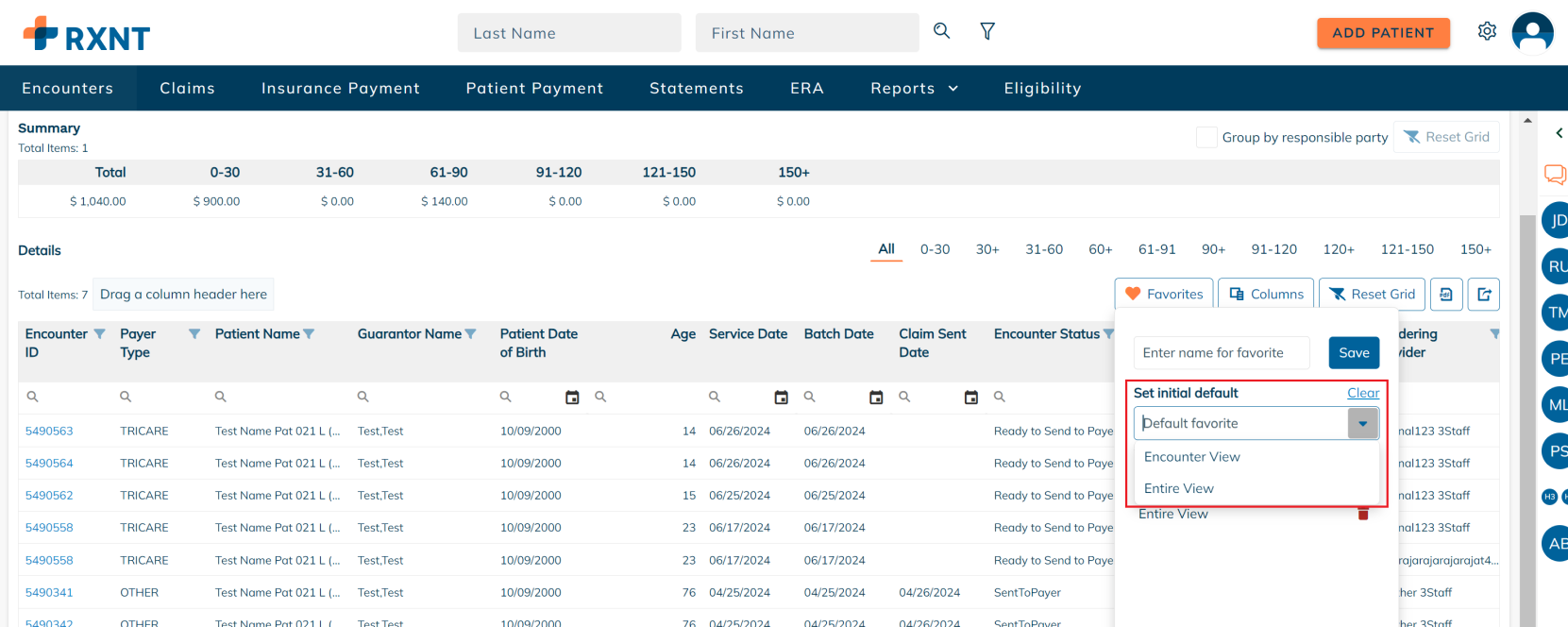Click the ADD PATIENT button
The height and width of the screenshot is (627, 1568).
click(x=1383, y=33)
